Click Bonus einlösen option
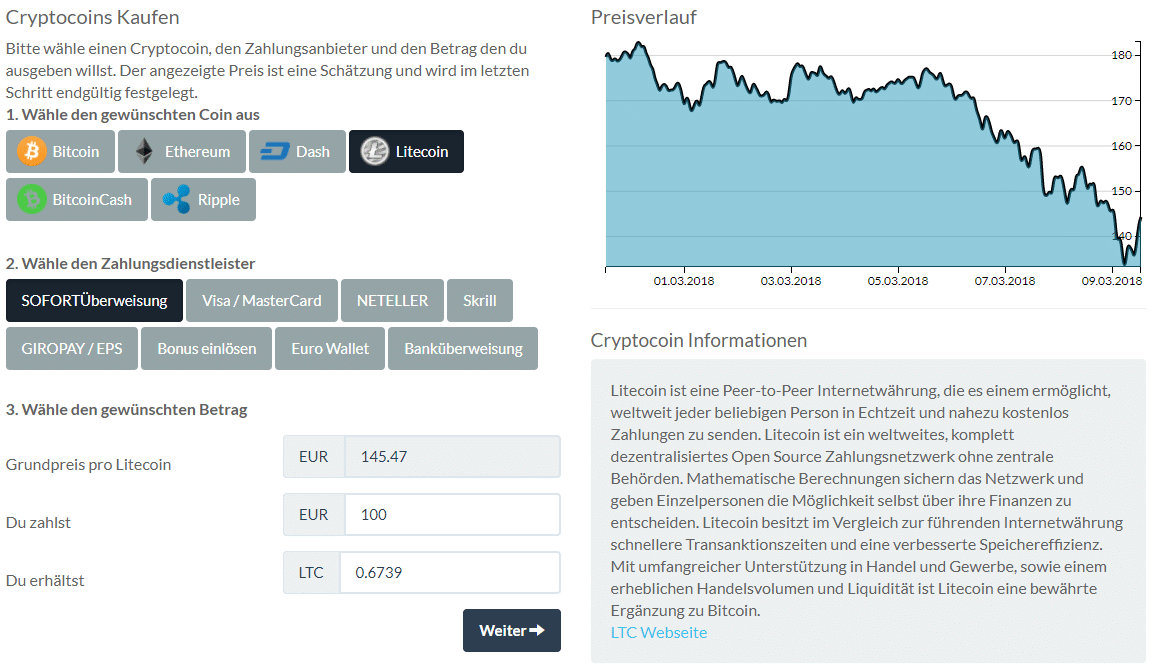This screenshot has height=669, width=1152. tap(206, 348)
